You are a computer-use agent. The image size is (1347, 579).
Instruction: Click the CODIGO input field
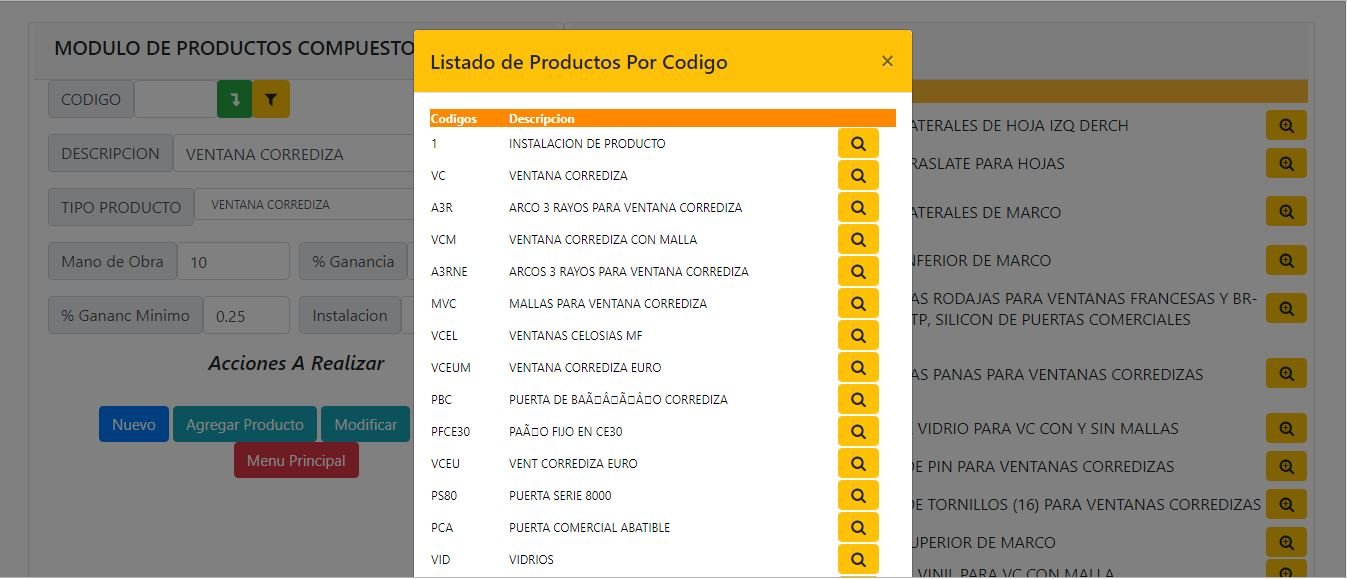175,99
